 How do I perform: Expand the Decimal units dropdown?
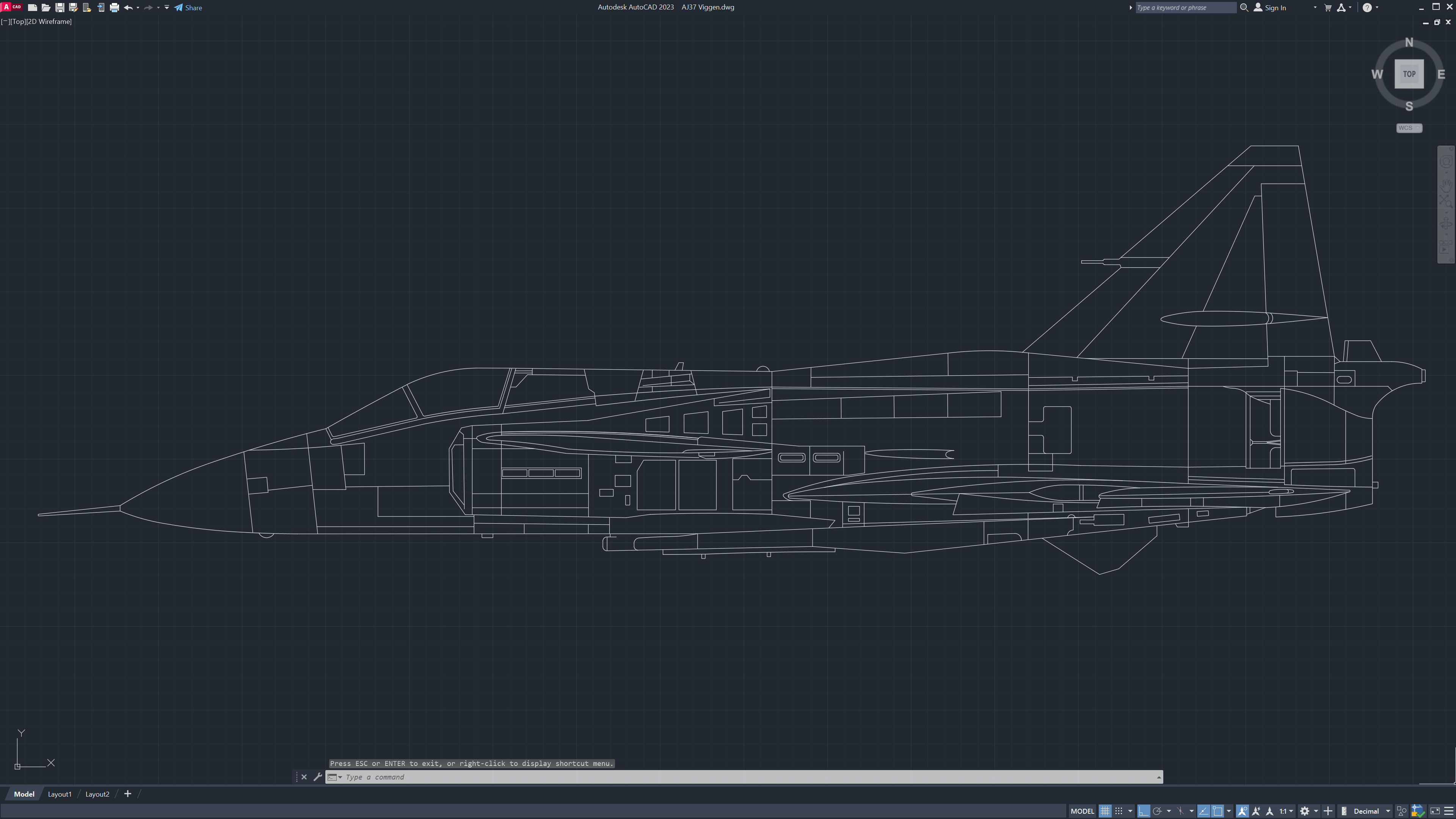[x=1388, y=811]
